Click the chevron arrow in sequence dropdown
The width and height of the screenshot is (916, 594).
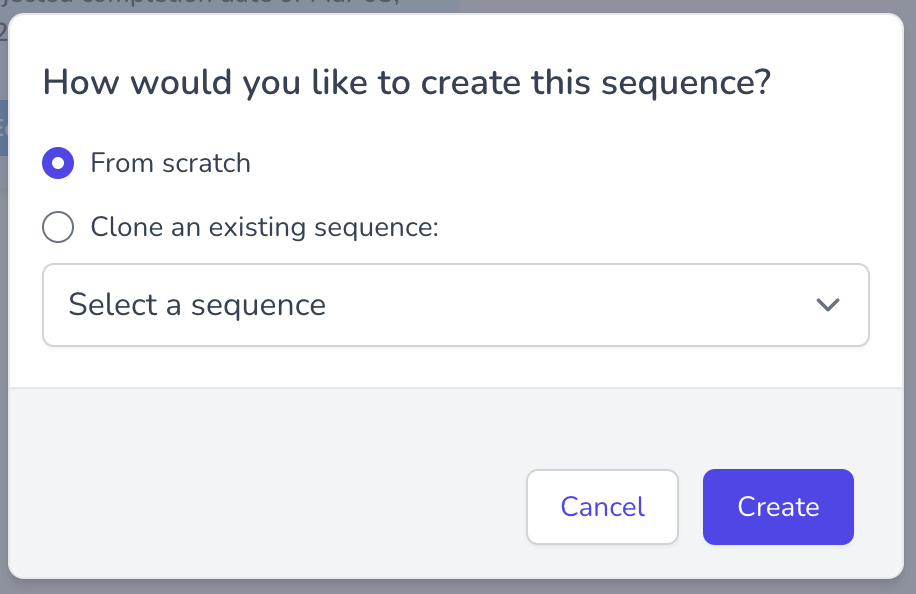click(x=827, y=305)
